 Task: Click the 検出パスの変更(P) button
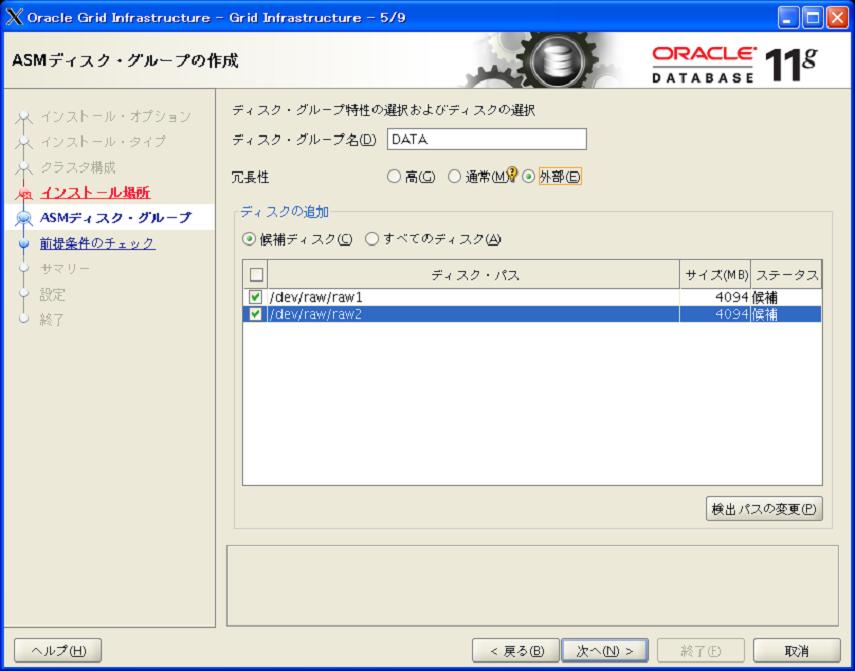pyautogui.click(x=764, y=509)
